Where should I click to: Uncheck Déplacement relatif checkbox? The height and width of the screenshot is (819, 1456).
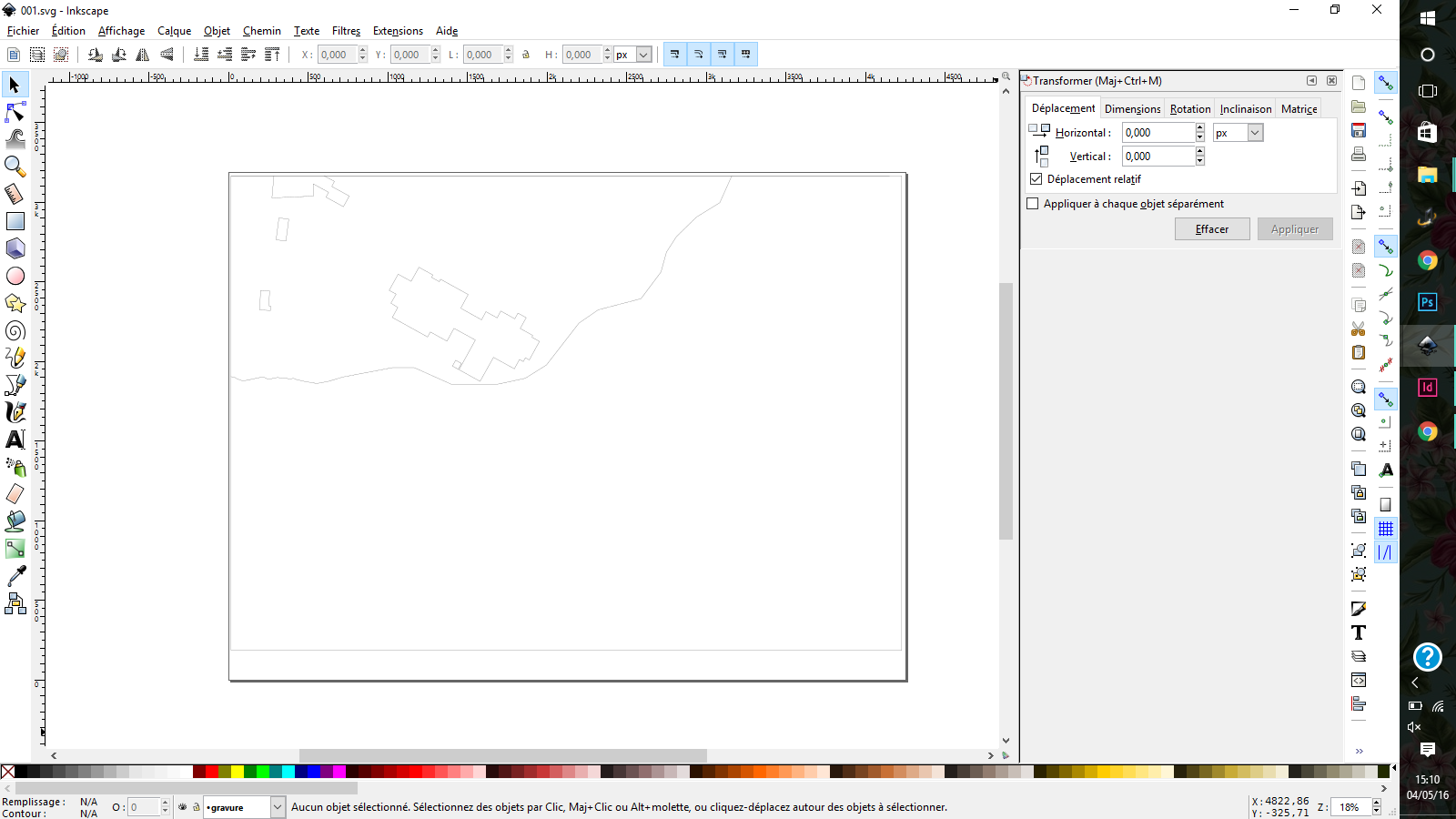click(x=1036, y=179)
